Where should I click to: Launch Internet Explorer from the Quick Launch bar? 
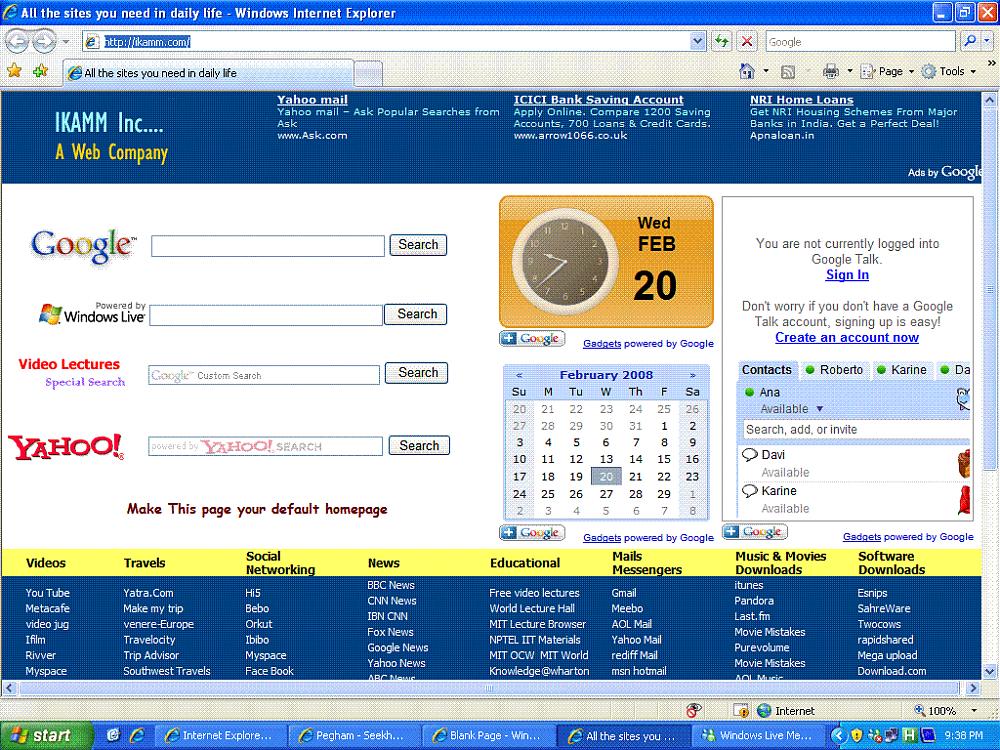[136, 735]
